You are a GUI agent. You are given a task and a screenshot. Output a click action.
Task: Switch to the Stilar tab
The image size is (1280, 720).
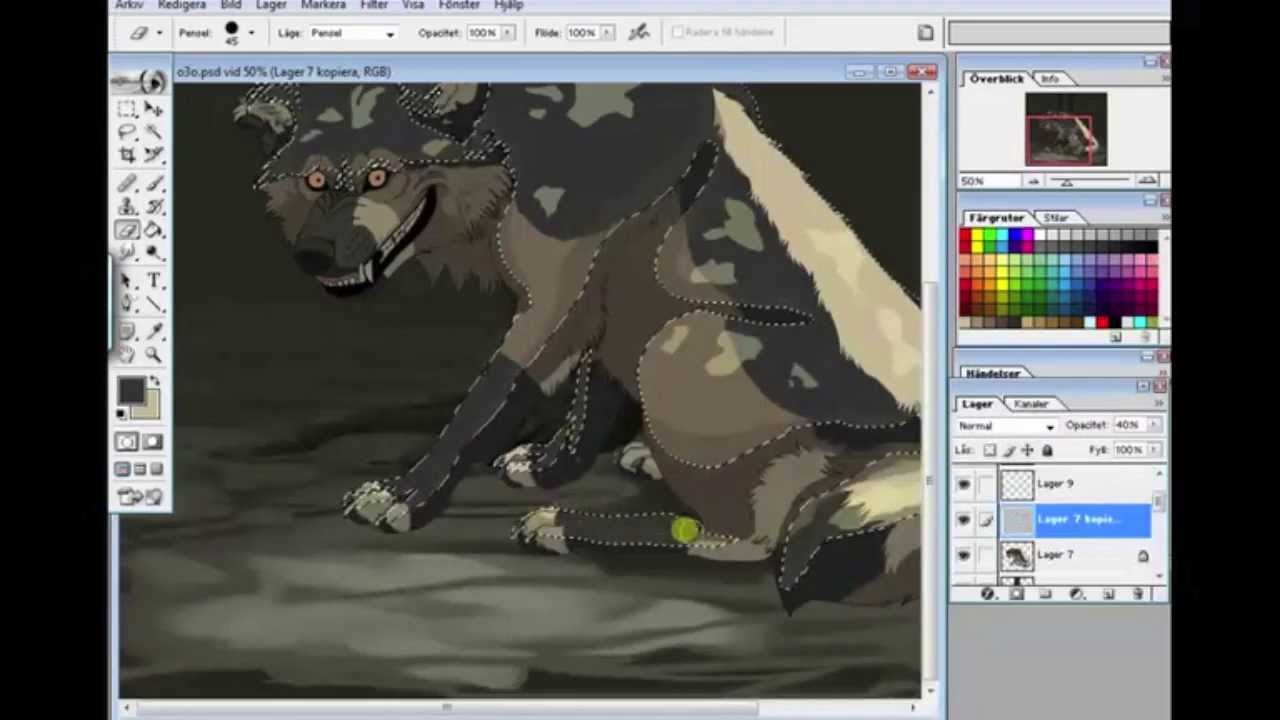click(x=1056, y=217)
